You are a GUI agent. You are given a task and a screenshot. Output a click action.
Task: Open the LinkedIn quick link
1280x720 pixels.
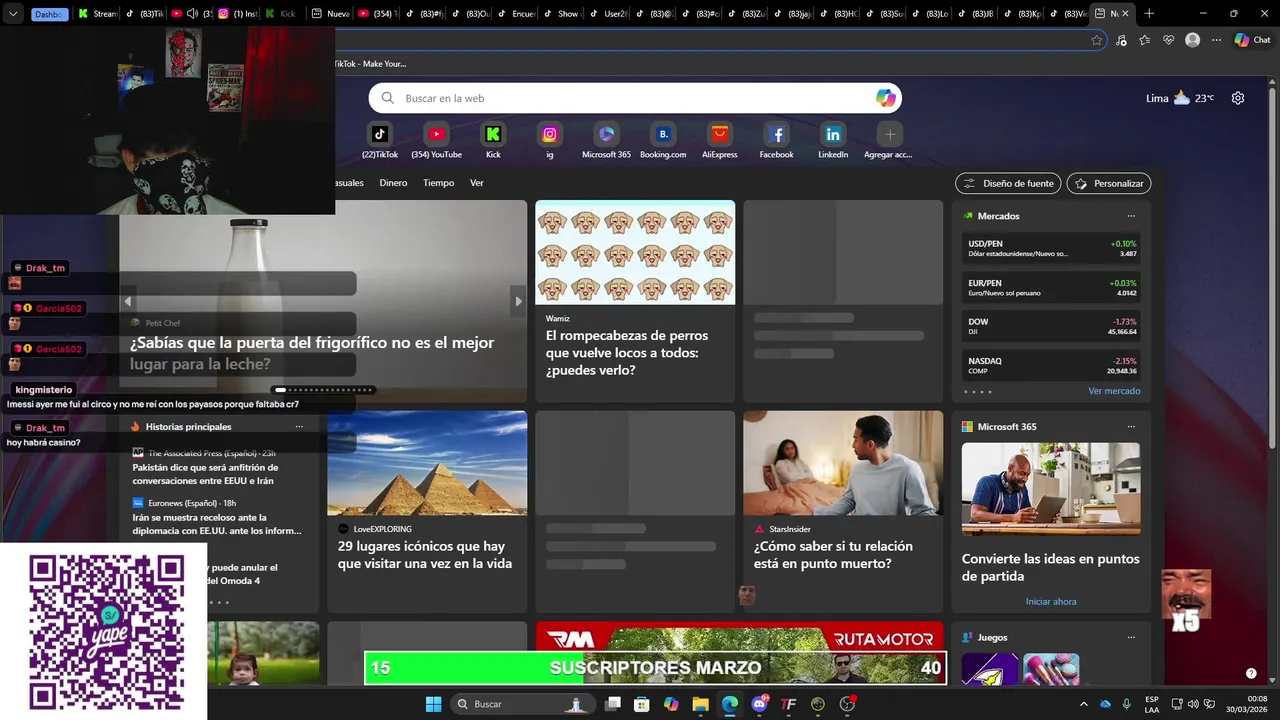coord(833,139)
